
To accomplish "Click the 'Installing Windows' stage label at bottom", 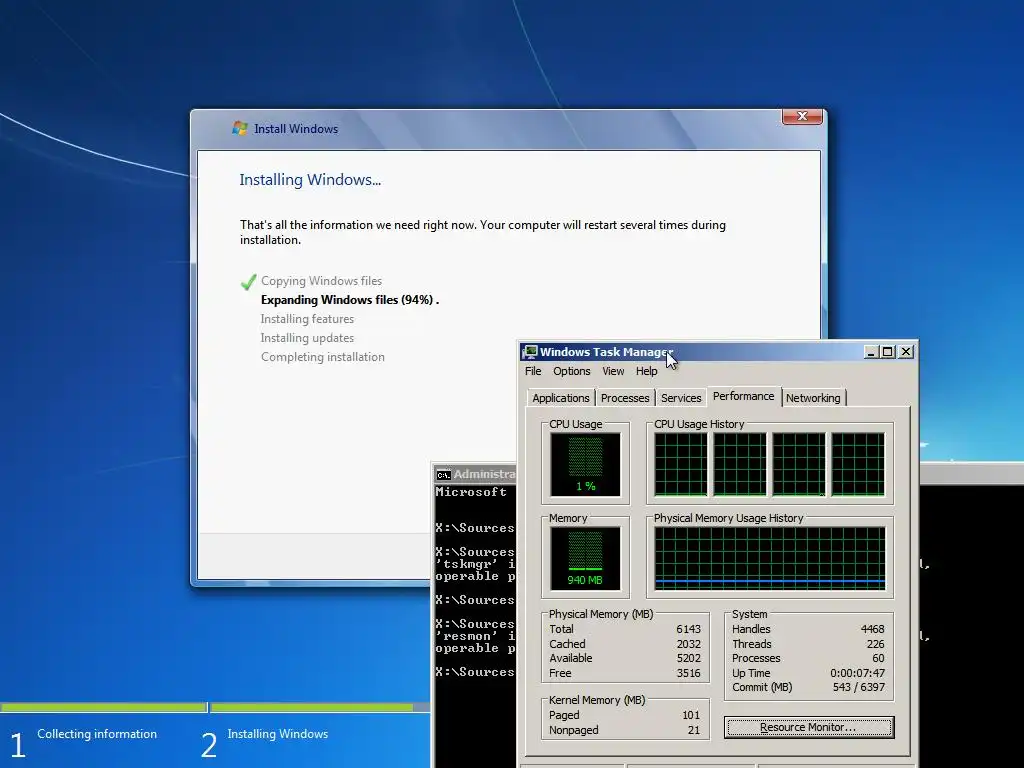I will tap(278, 734).
